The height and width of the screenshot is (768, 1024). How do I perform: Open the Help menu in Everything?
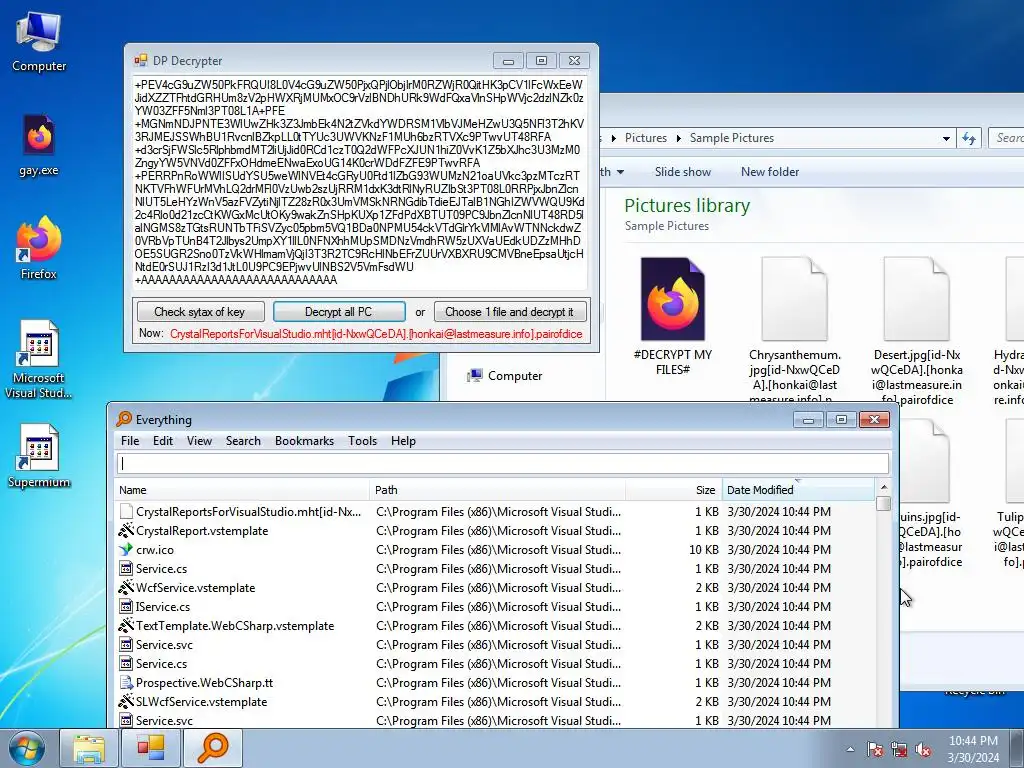coord(403,441)
